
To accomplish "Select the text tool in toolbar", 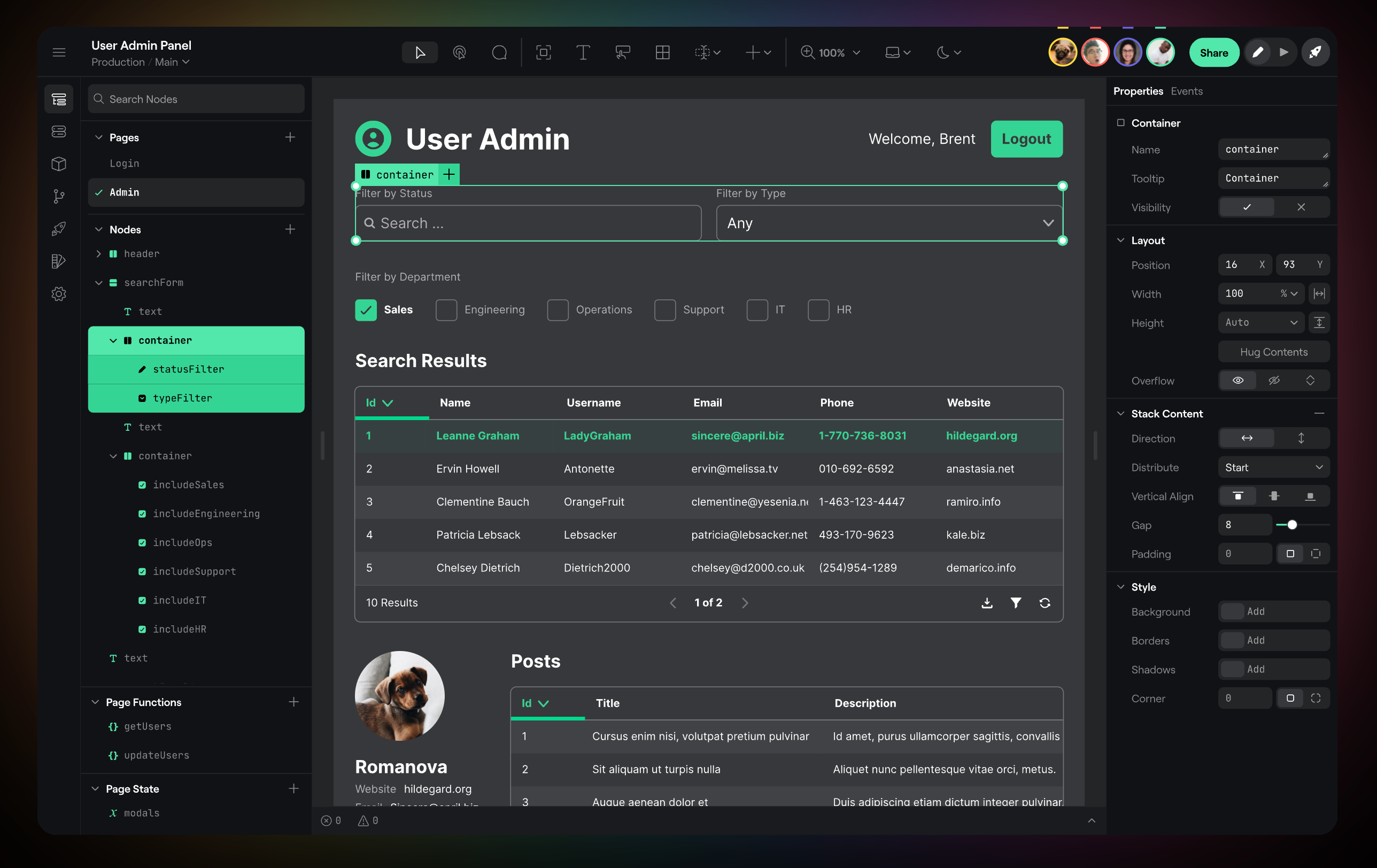I will tap(583, 52).
